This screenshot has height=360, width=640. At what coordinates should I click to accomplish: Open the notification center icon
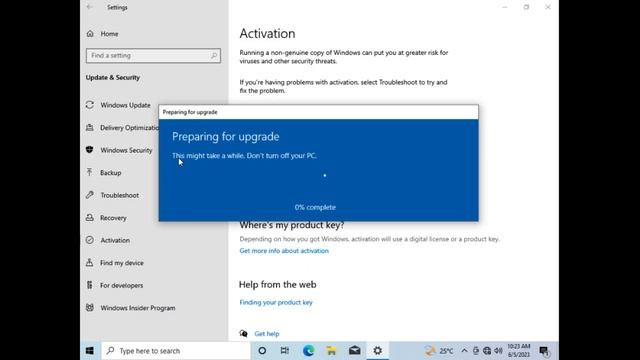[544, 351]
